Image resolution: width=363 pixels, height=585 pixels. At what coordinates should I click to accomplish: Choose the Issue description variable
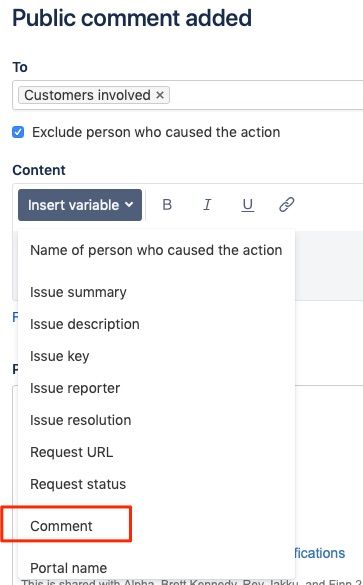tap(156, 324)
